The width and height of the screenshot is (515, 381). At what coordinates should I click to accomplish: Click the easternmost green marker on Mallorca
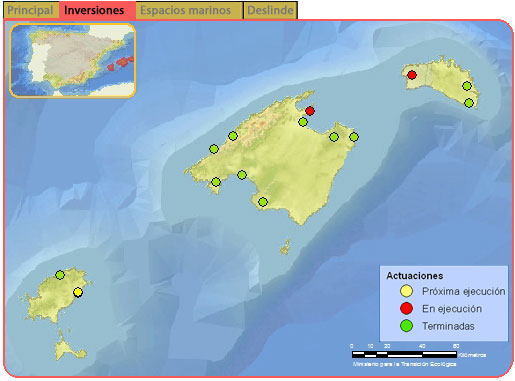click(354, 137)
